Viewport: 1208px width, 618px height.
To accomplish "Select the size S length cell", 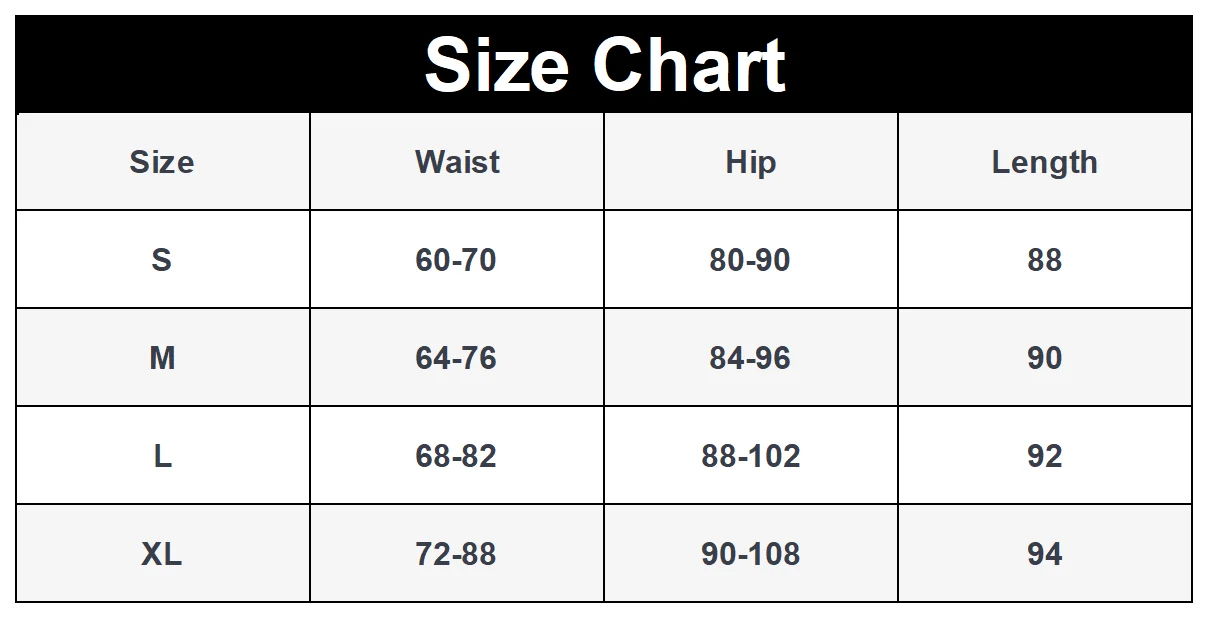I will point(1044,260).
